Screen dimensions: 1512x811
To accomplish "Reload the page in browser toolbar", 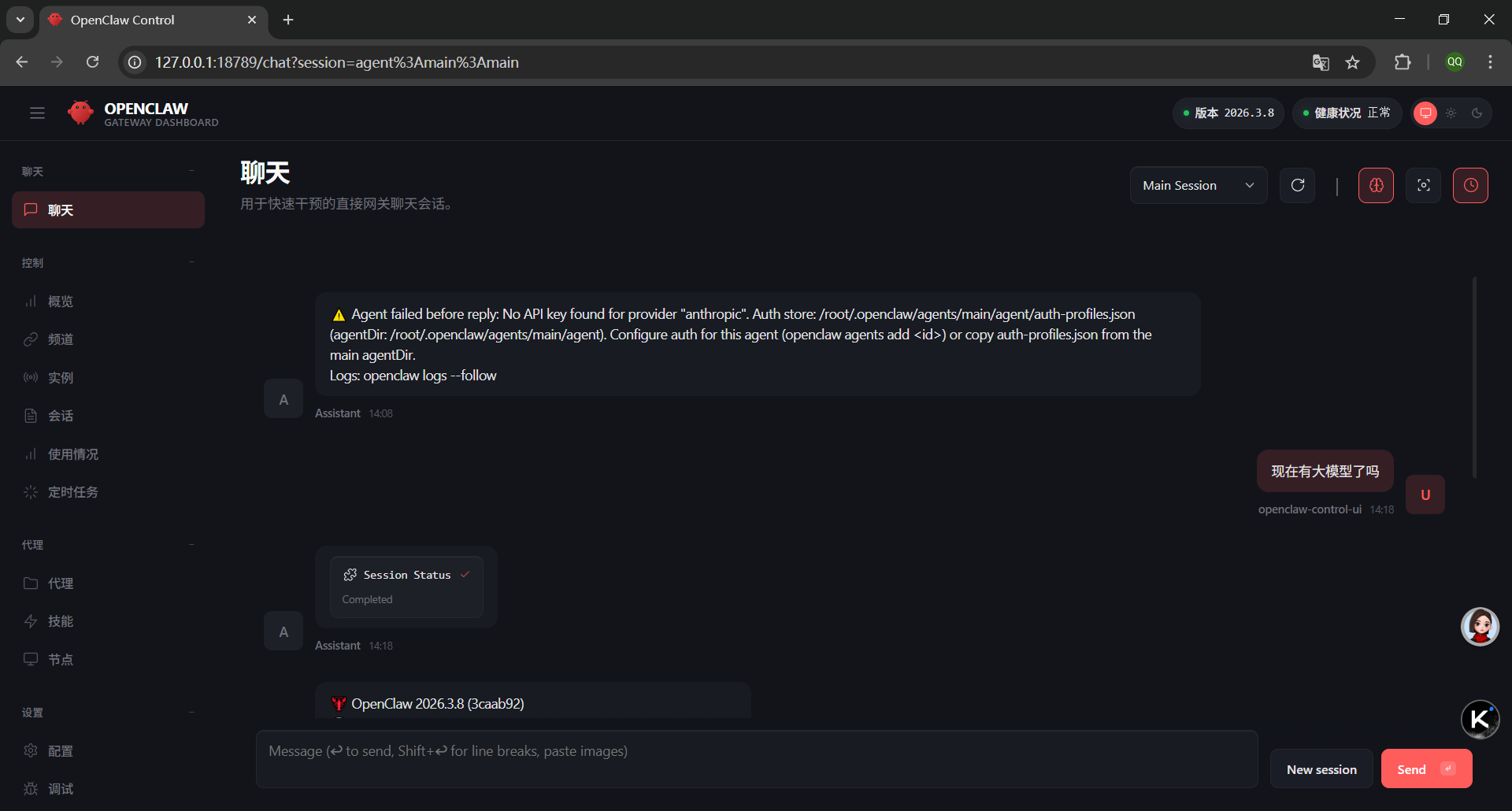I will pos(92,62).
